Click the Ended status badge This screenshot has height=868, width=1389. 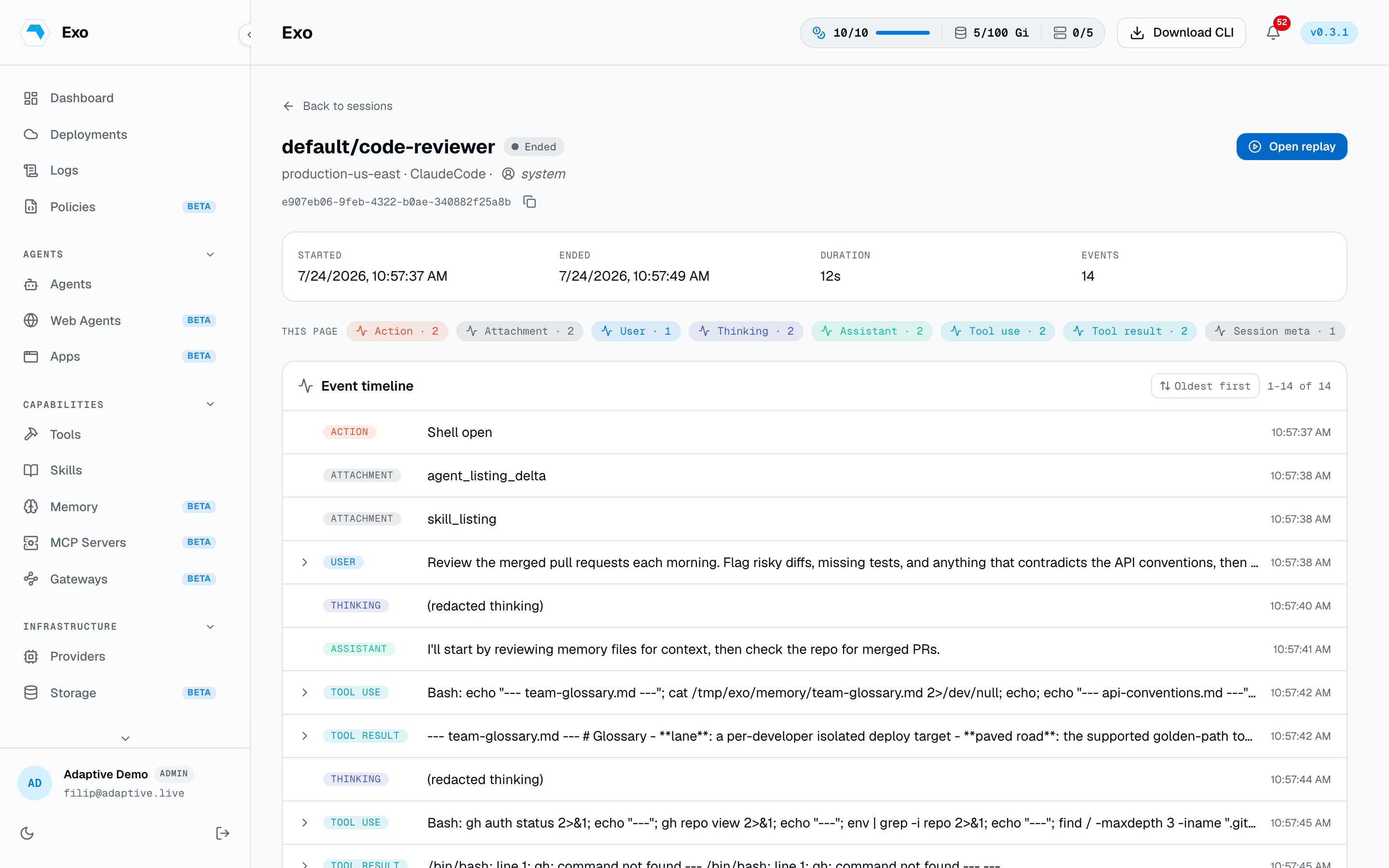[533, 147]
